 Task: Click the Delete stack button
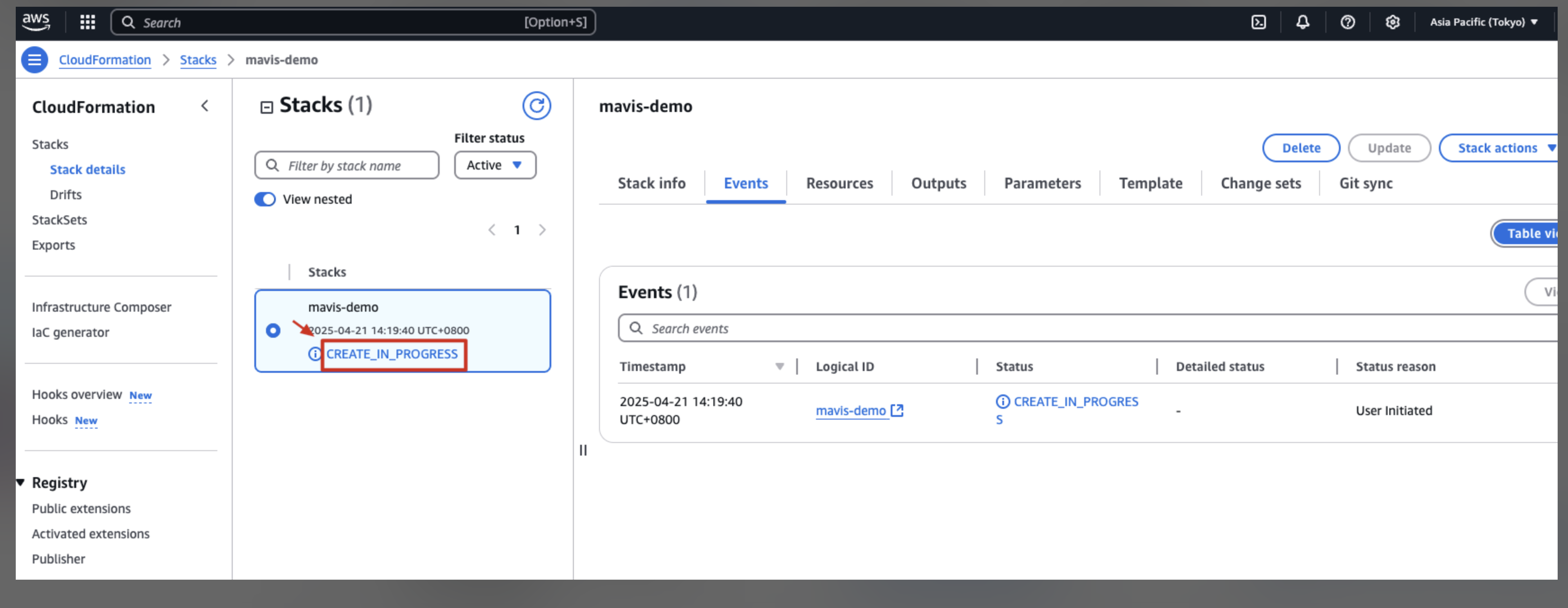point(1300,148)
